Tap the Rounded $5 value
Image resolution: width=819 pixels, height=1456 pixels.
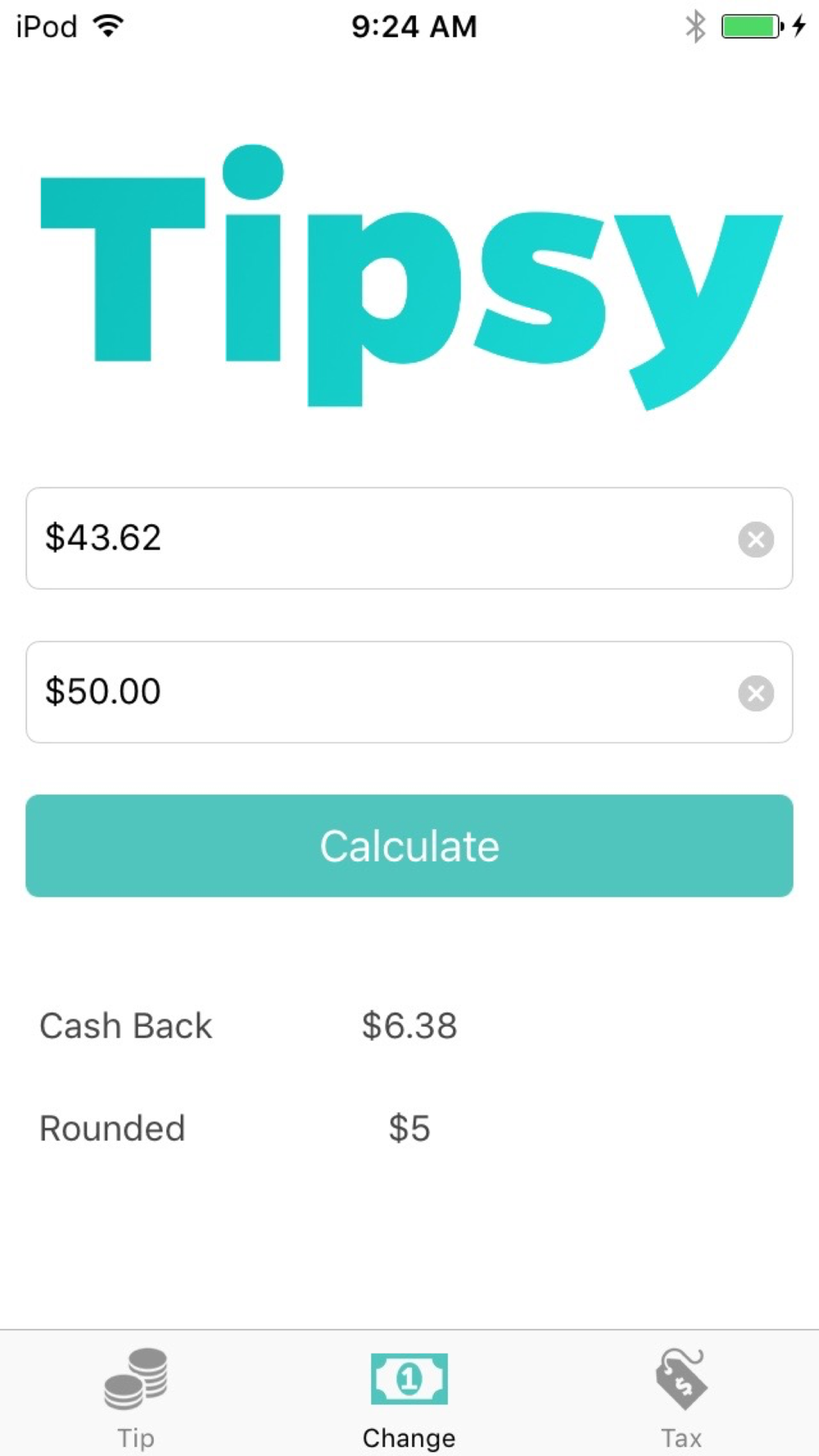pyautogui.click(x=409, y=1128)
